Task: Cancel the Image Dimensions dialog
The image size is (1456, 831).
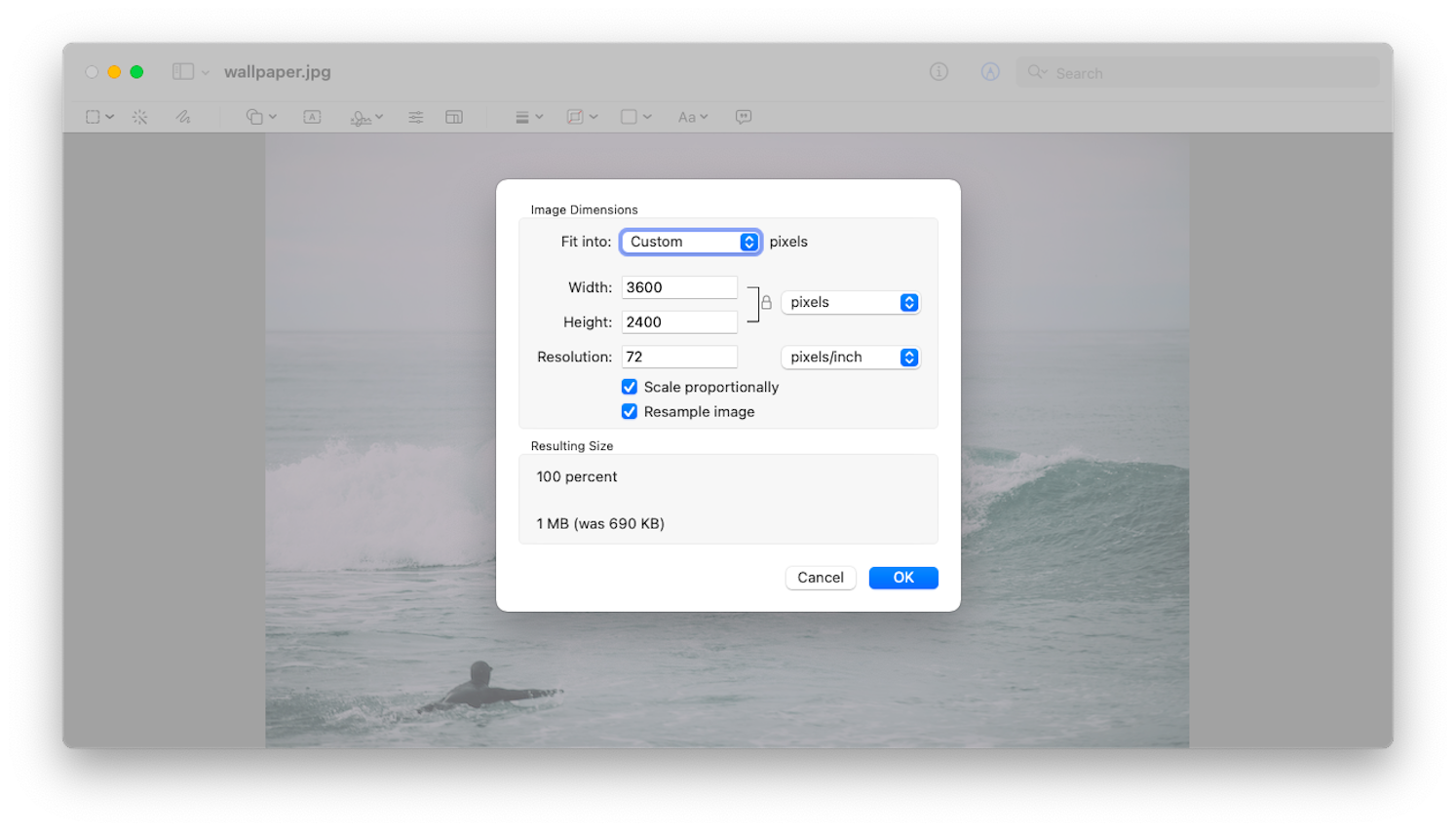Action: [x=820, y=577]
